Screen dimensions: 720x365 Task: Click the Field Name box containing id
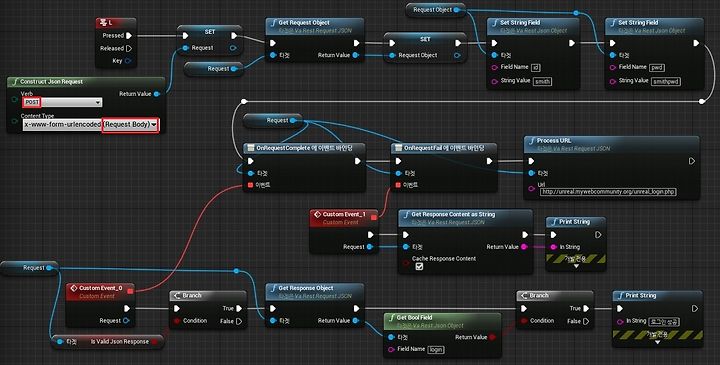535,67
